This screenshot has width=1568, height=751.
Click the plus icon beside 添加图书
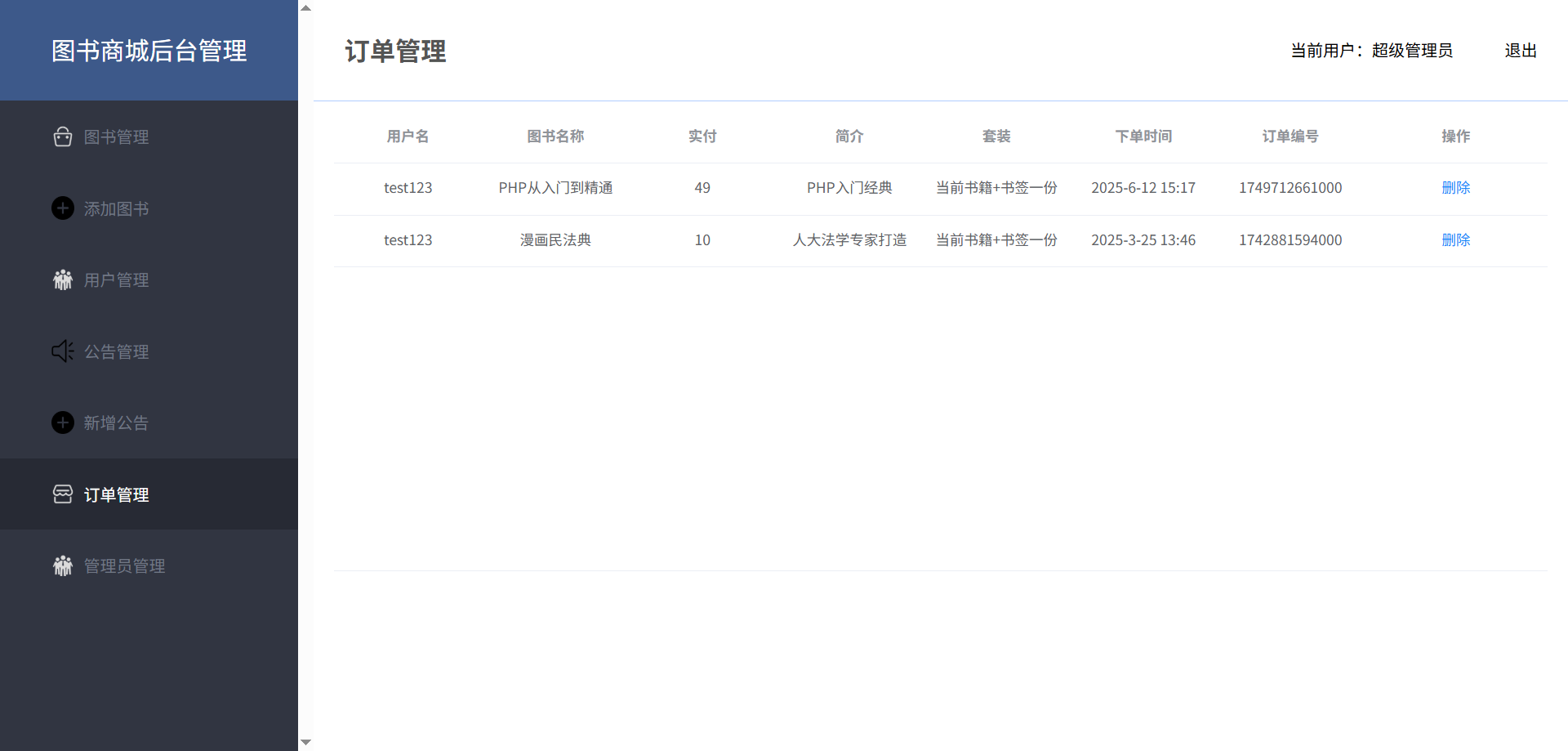point(63,208)
